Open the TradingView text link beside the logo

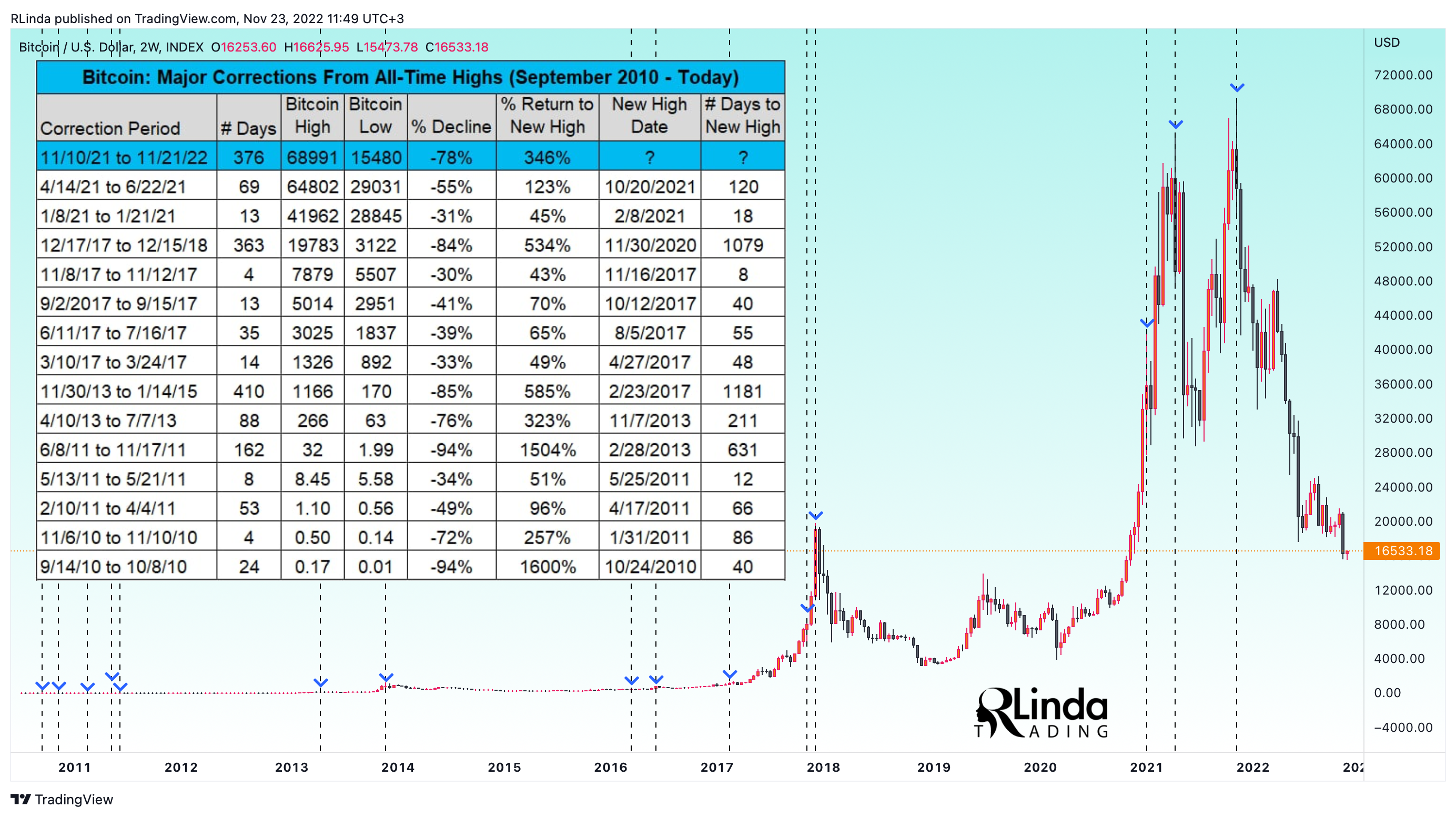[74, 800]
